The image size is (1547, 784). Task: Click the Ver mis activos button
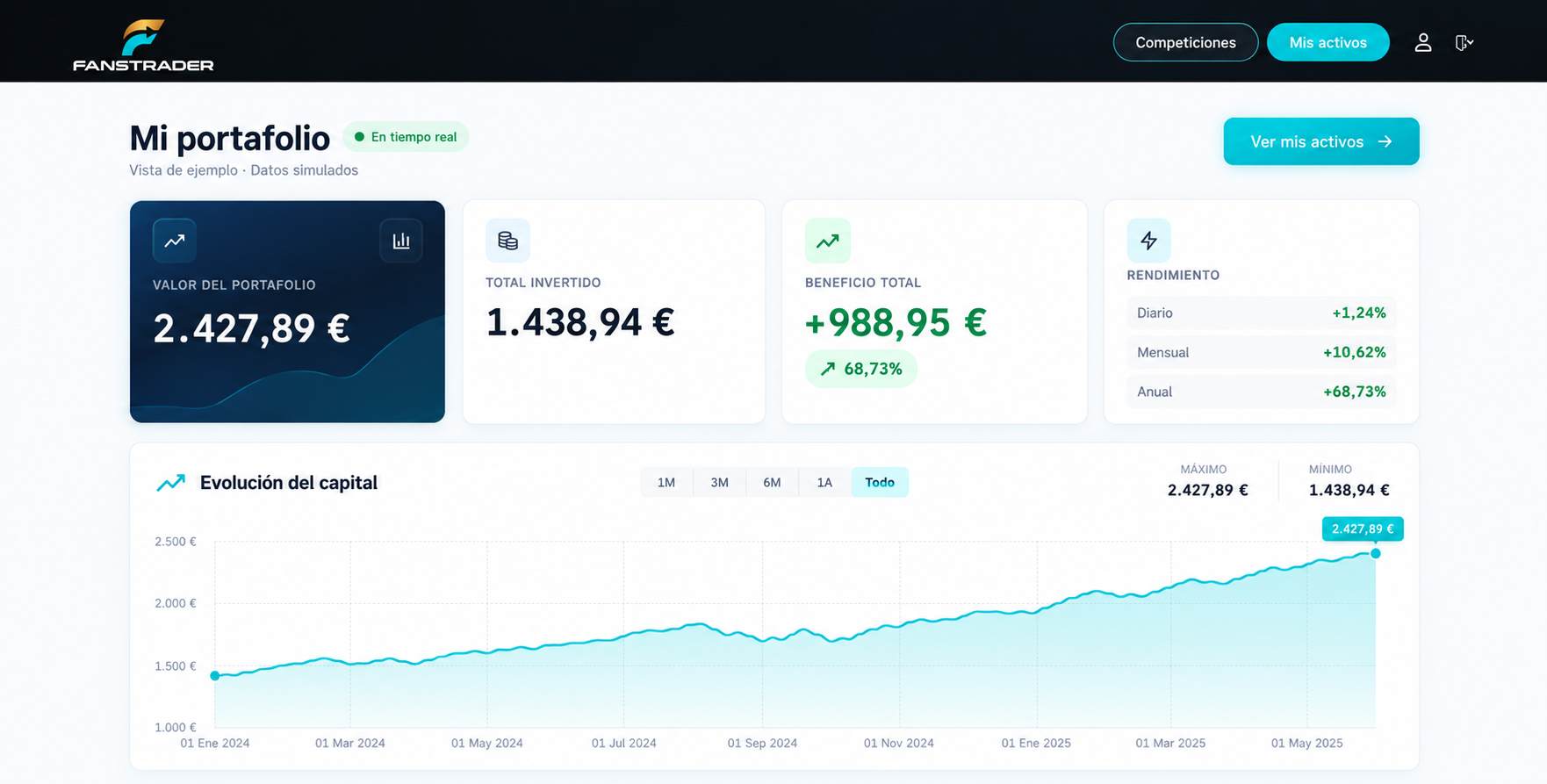pyautogui.click(x=1321, y=141)
